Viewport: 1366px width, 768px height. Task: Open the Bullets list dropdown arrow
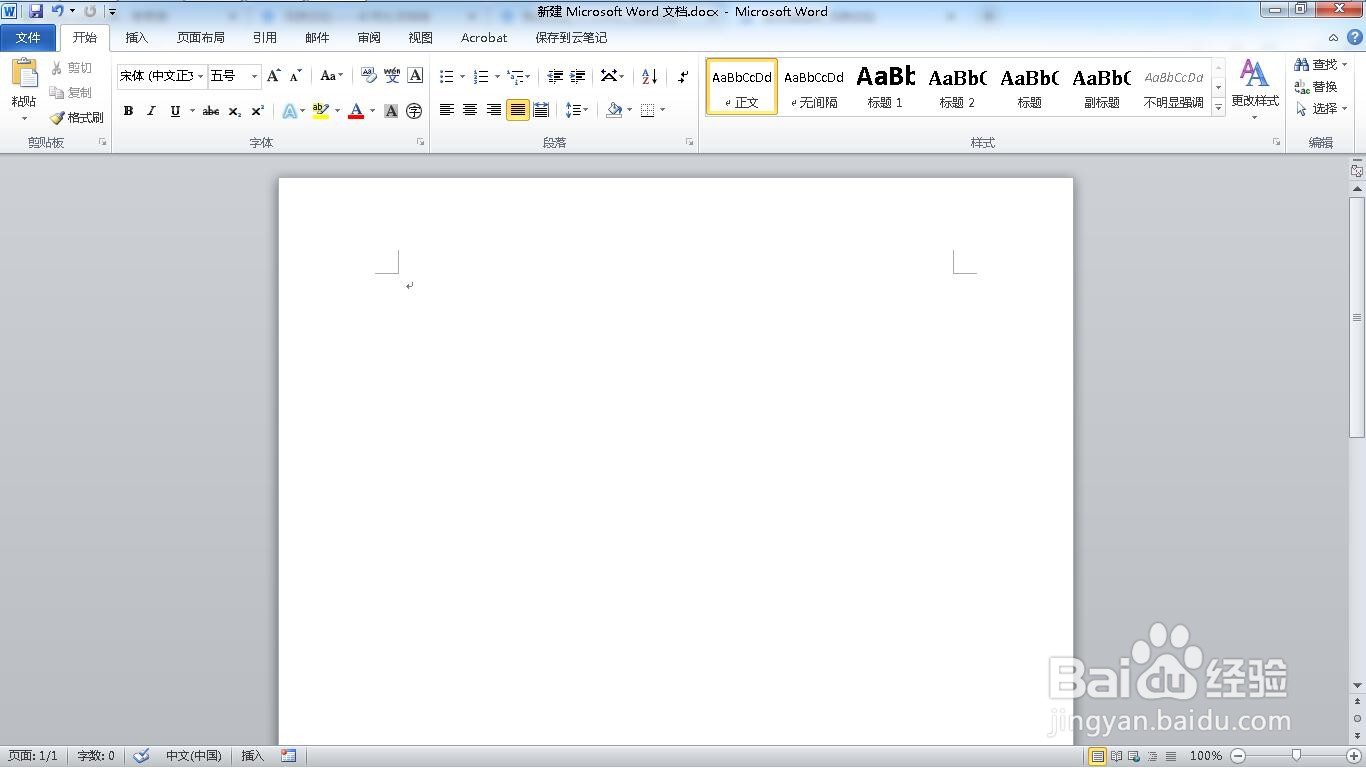462,77
